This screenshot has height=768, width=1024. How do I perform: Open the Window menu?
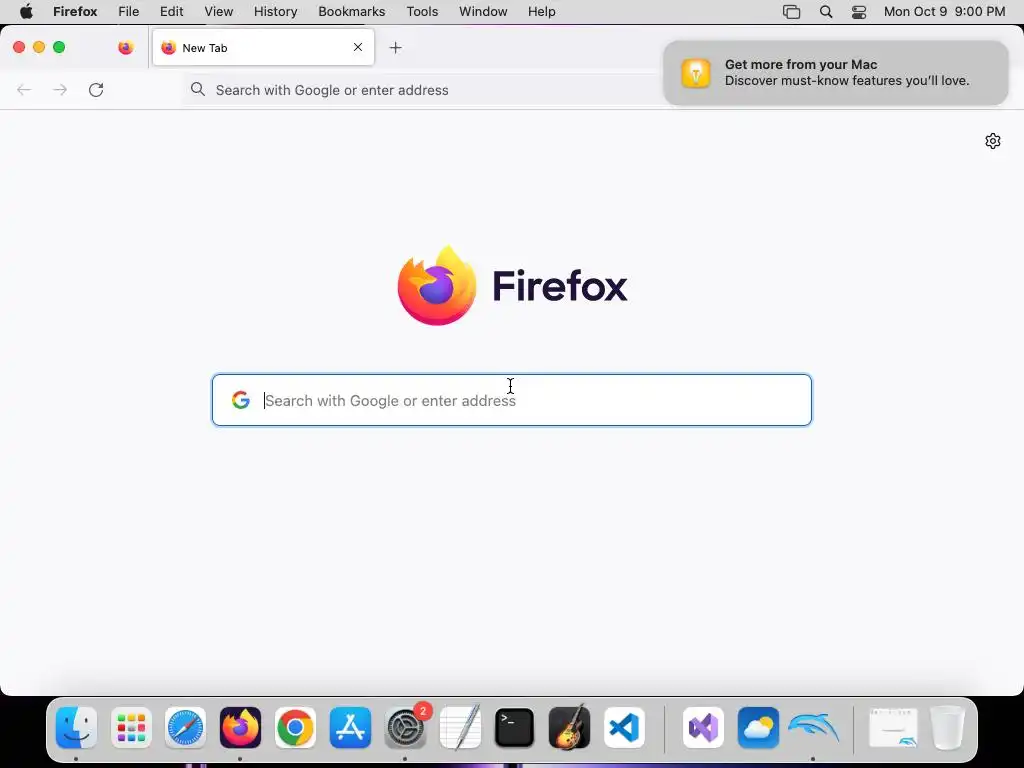[x=483, y=12]
